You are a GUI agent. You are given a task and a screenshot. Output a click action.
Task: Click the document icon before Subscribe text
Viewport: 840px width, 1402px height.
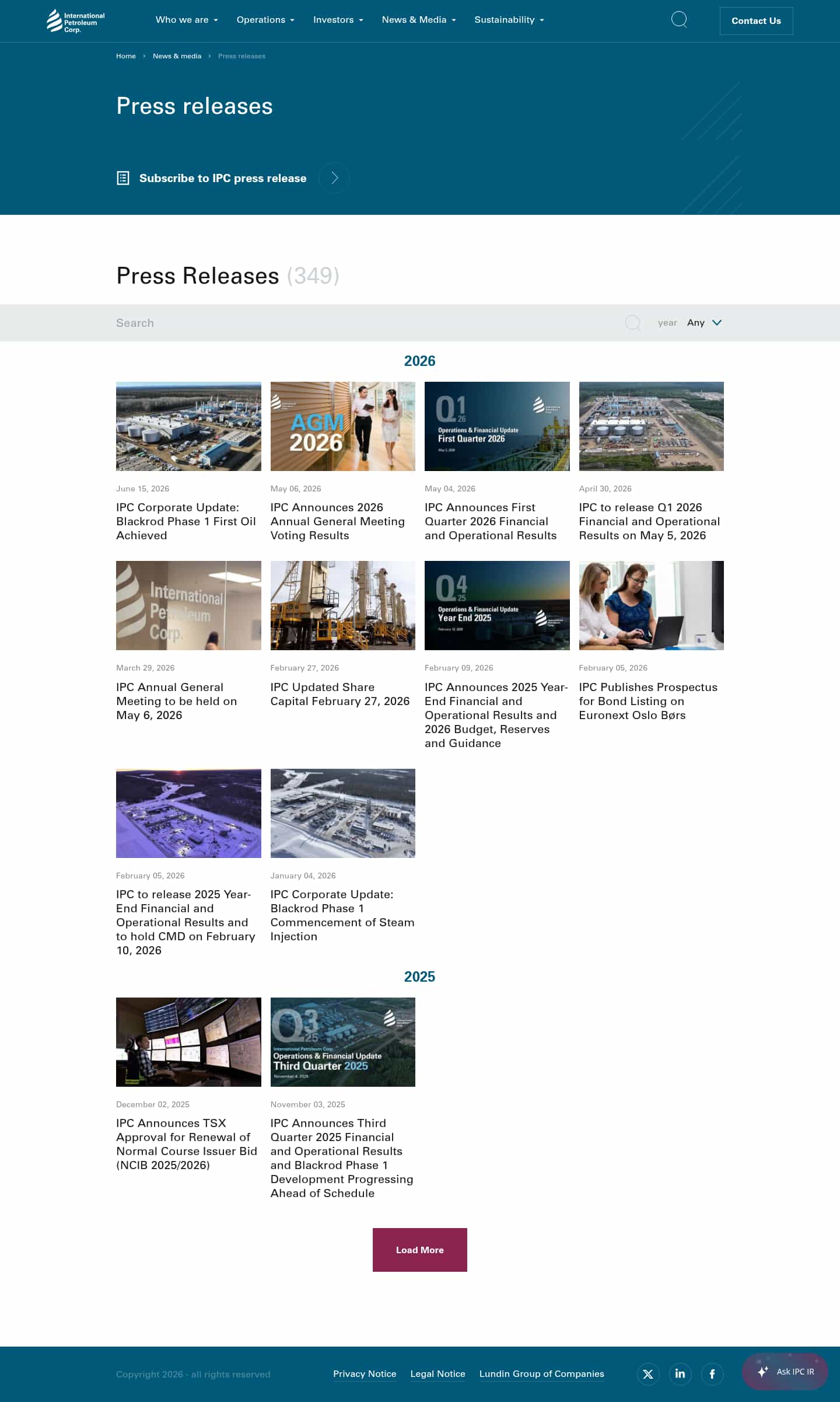coord(123,178)
